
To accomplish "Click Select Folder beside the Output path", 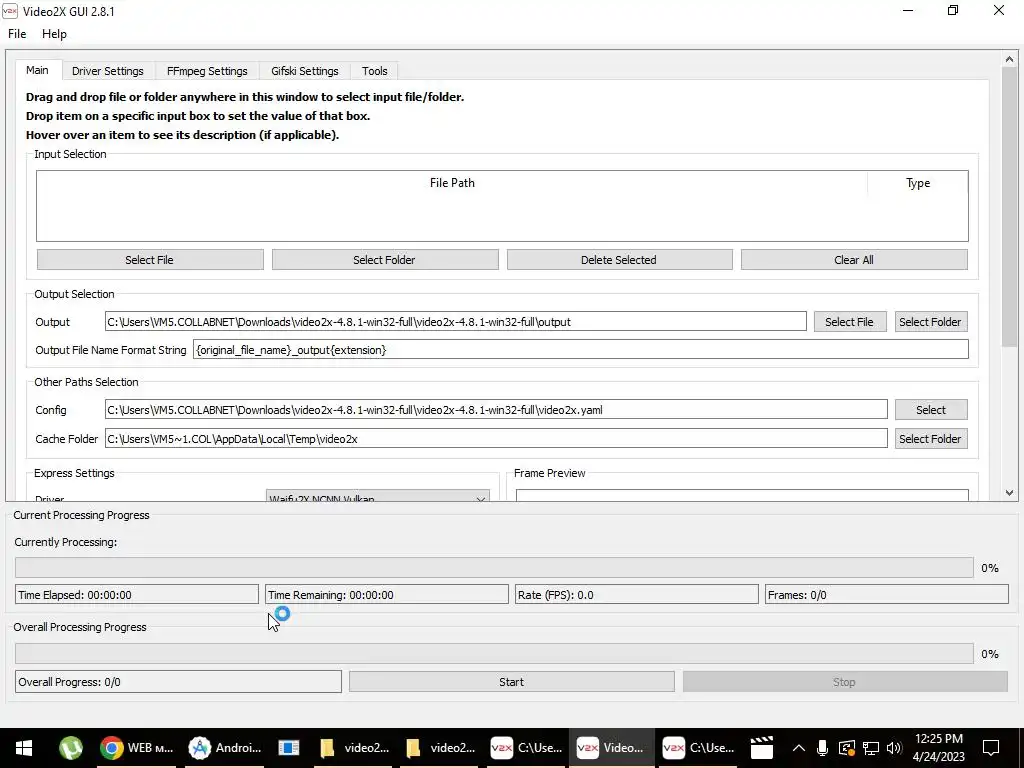I will point(931,322).
